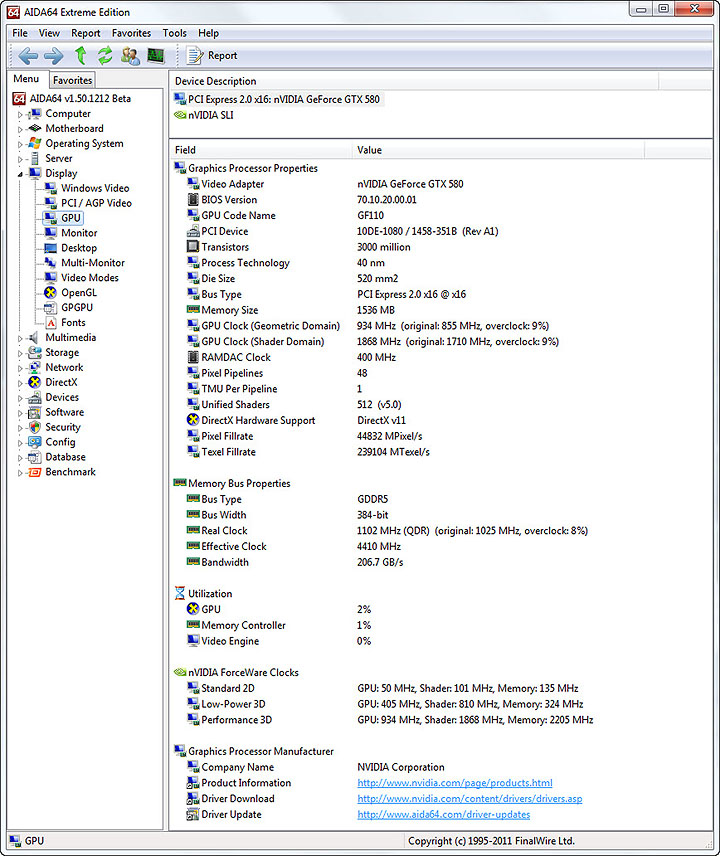Open the File menu
The height and width of the screenshot is (856, 720).
coord(20,33)
